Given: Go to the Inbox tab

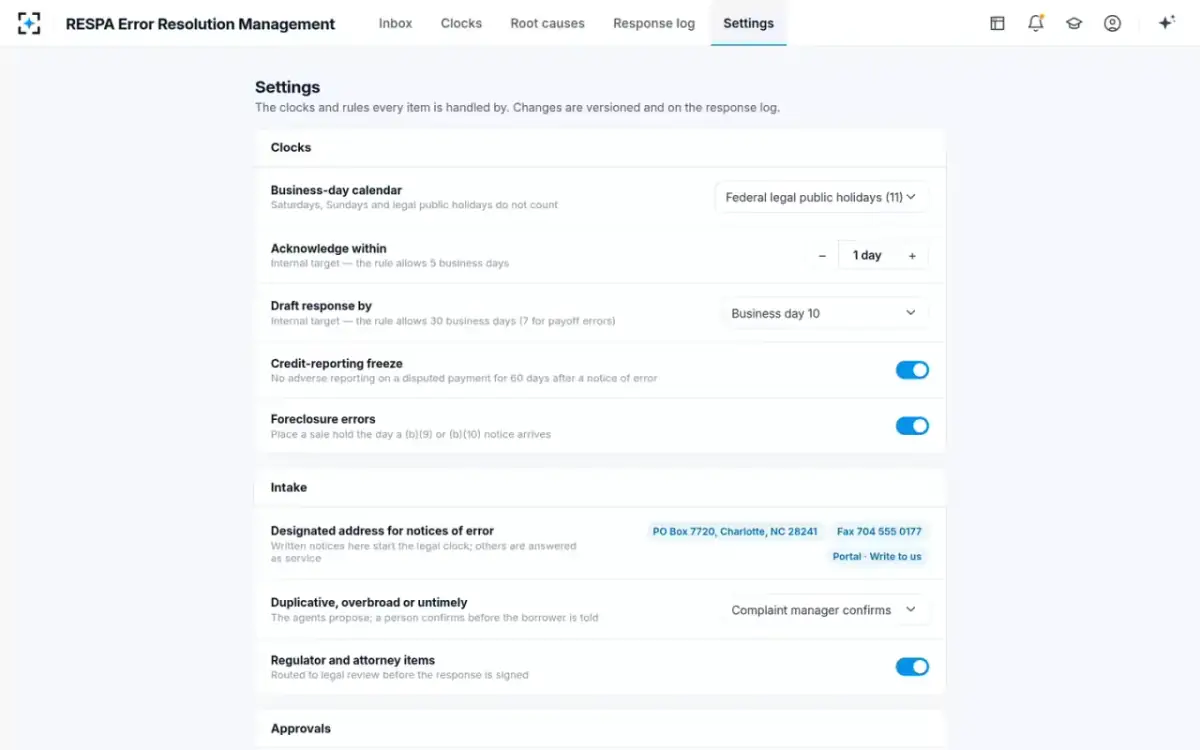Looking at the screenshot, I should [x=395, y=23].
